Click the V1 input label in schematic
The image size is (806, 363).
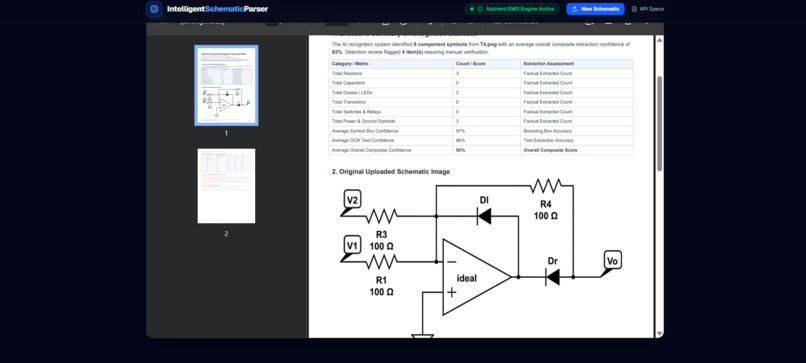click(352, 245)
